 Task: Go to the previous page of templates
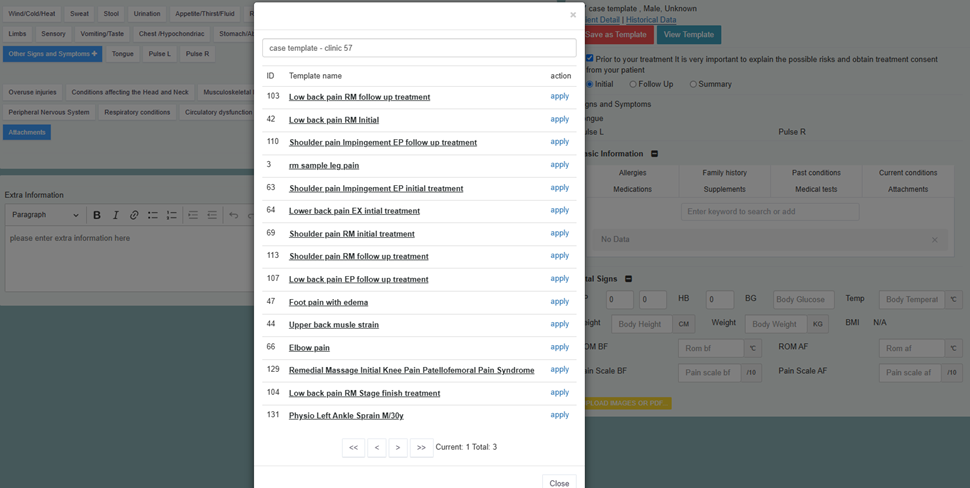pyautogui.click(x=376, y=448)
